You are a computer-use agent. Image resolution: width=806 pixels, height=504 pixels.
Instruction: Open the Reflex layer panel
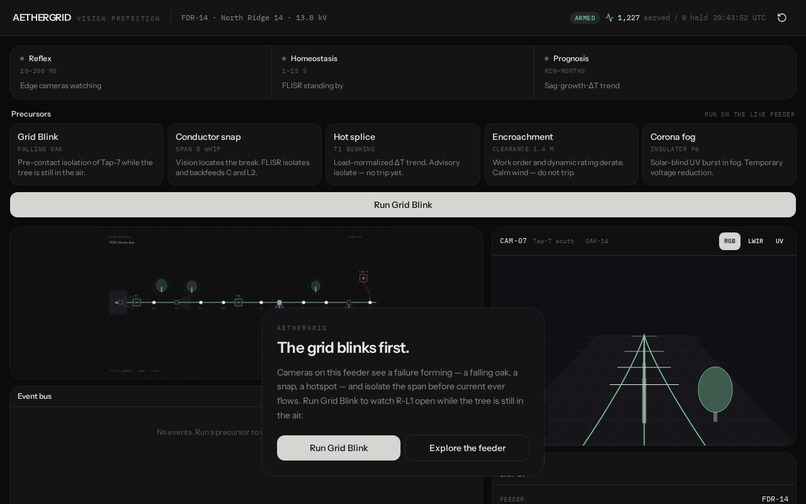pyautogui.click(x=141, y=72)
